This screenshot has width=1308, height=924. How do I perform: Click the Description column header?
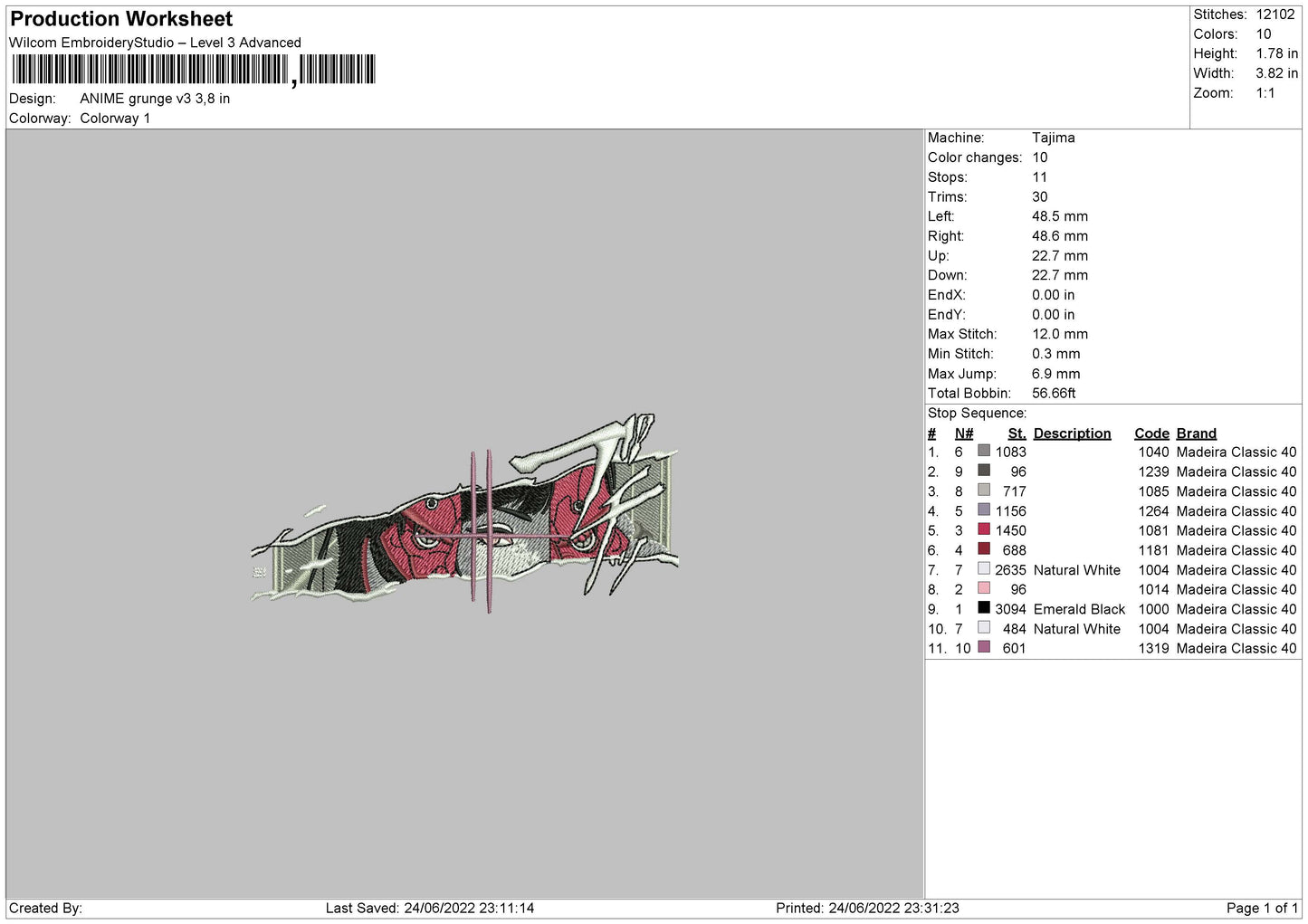click(x=1072, y=433)
